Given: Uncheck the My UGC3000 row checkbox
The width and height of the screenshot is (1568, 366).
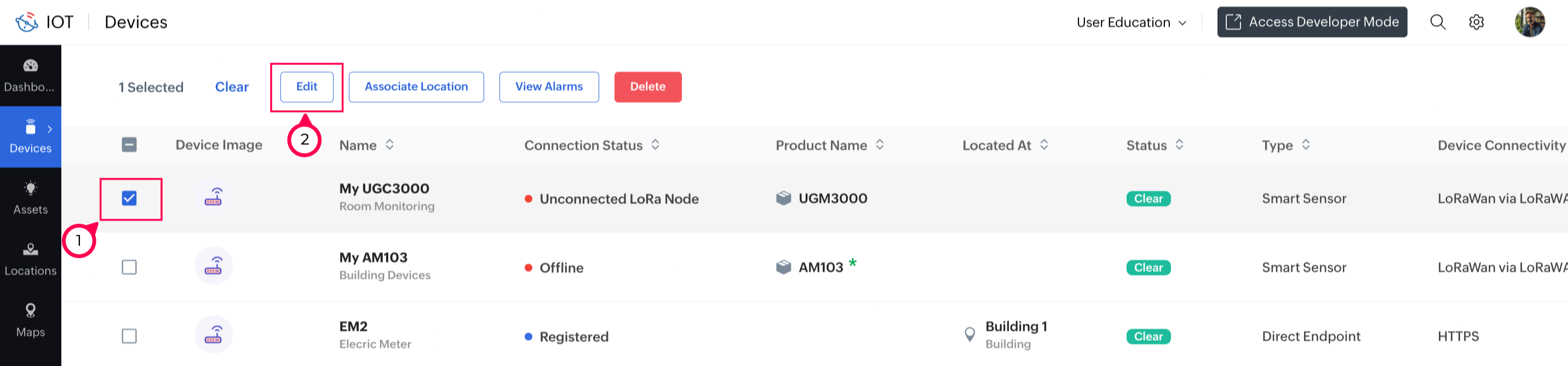Looking at the screenshot, I should click(129, 198).
